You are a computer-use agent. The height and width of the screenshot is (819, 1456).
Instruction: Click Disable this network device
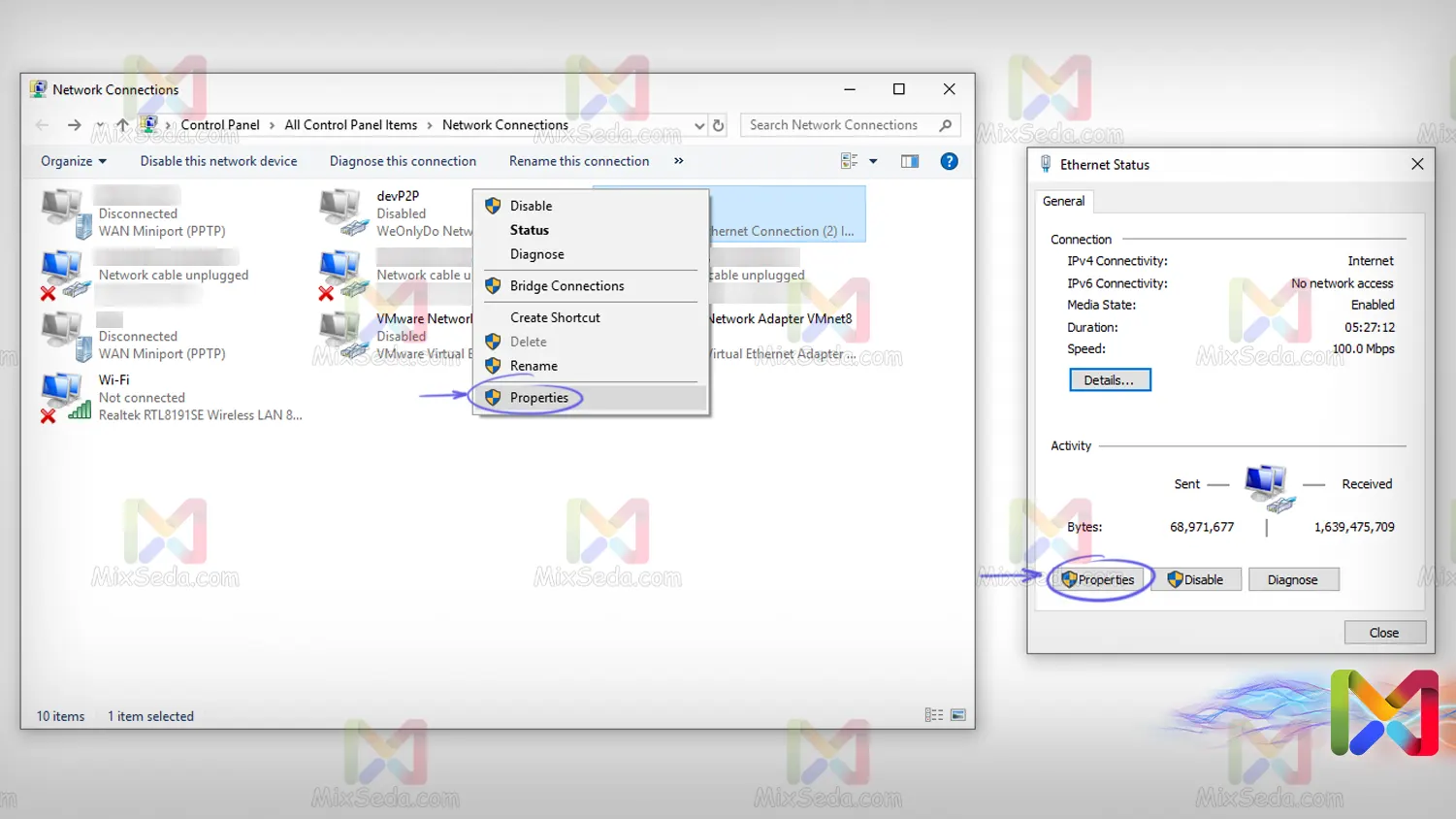(x=218, y=161)
